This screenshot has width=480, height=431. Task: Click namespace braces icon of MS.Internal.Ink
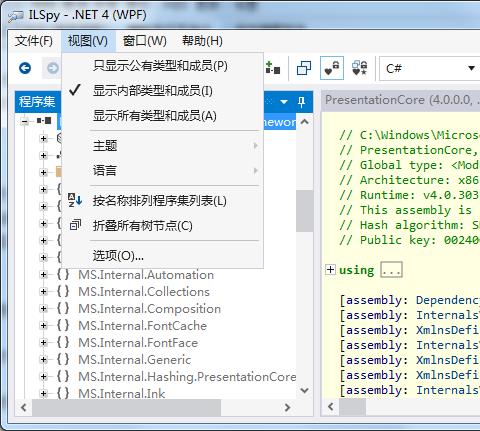pos(63,394)
